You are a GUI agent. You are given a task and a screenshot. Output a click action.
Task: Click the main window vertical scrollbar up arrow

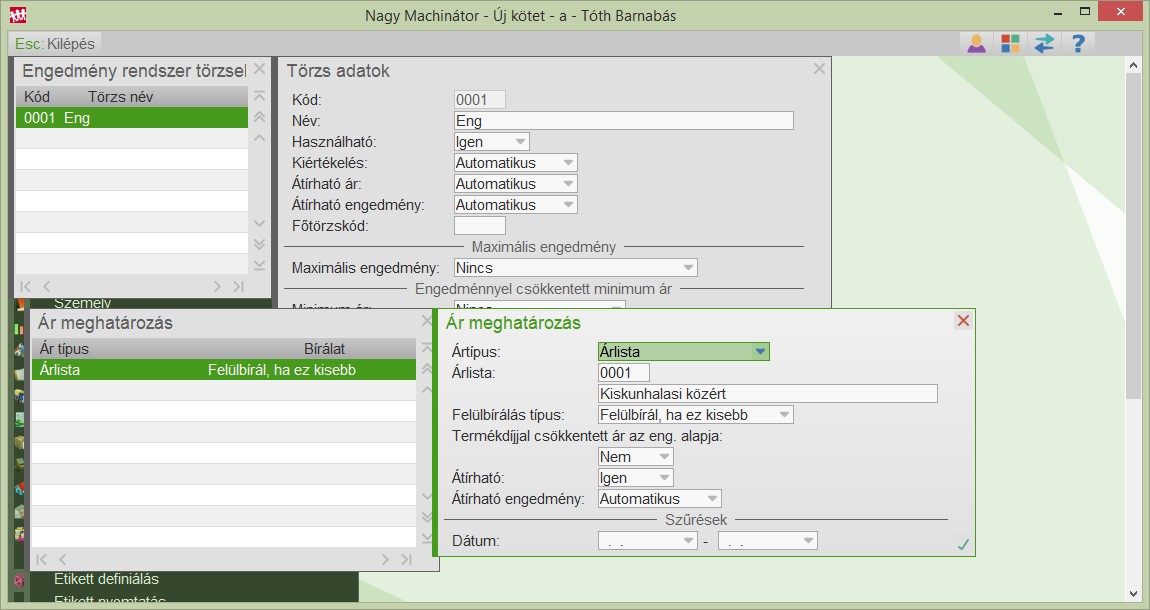click(1134, 66)
